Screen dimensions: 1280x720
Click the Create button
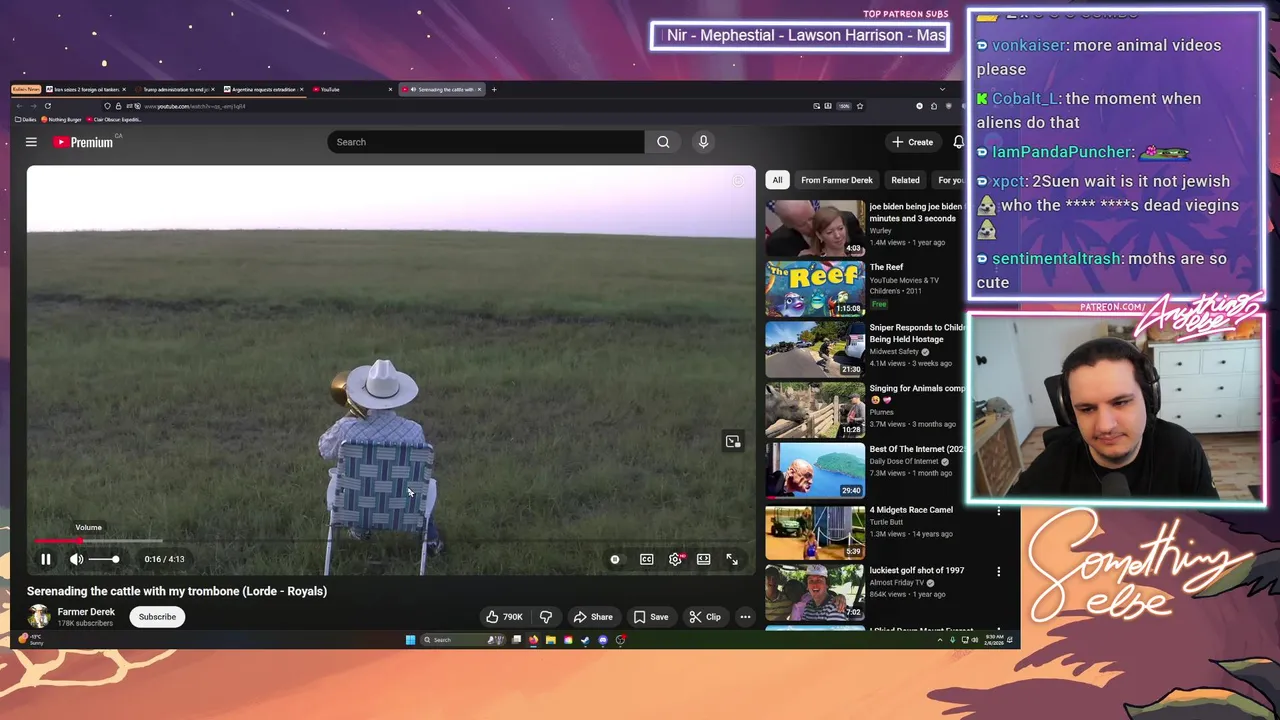tap(913, 142)
